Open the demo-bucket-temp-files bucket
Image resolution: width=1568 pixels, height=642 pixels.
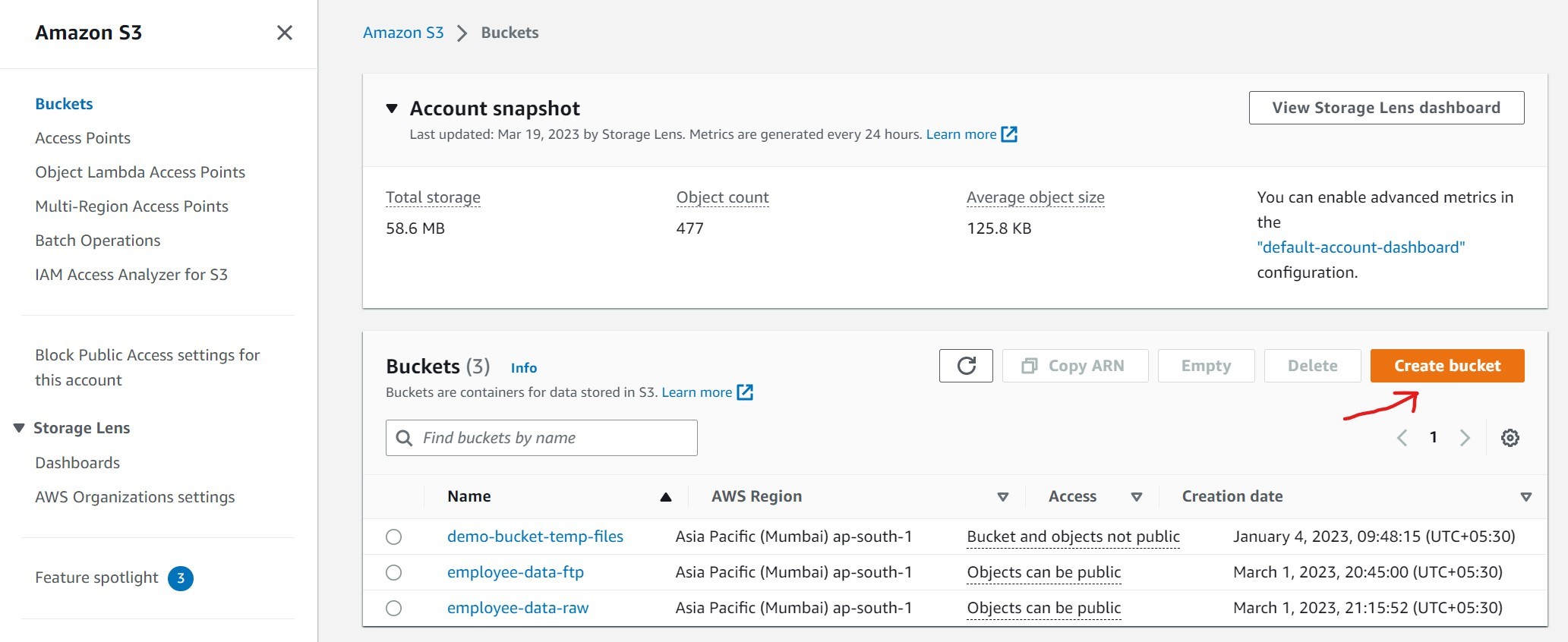click(x=535, y=537)
